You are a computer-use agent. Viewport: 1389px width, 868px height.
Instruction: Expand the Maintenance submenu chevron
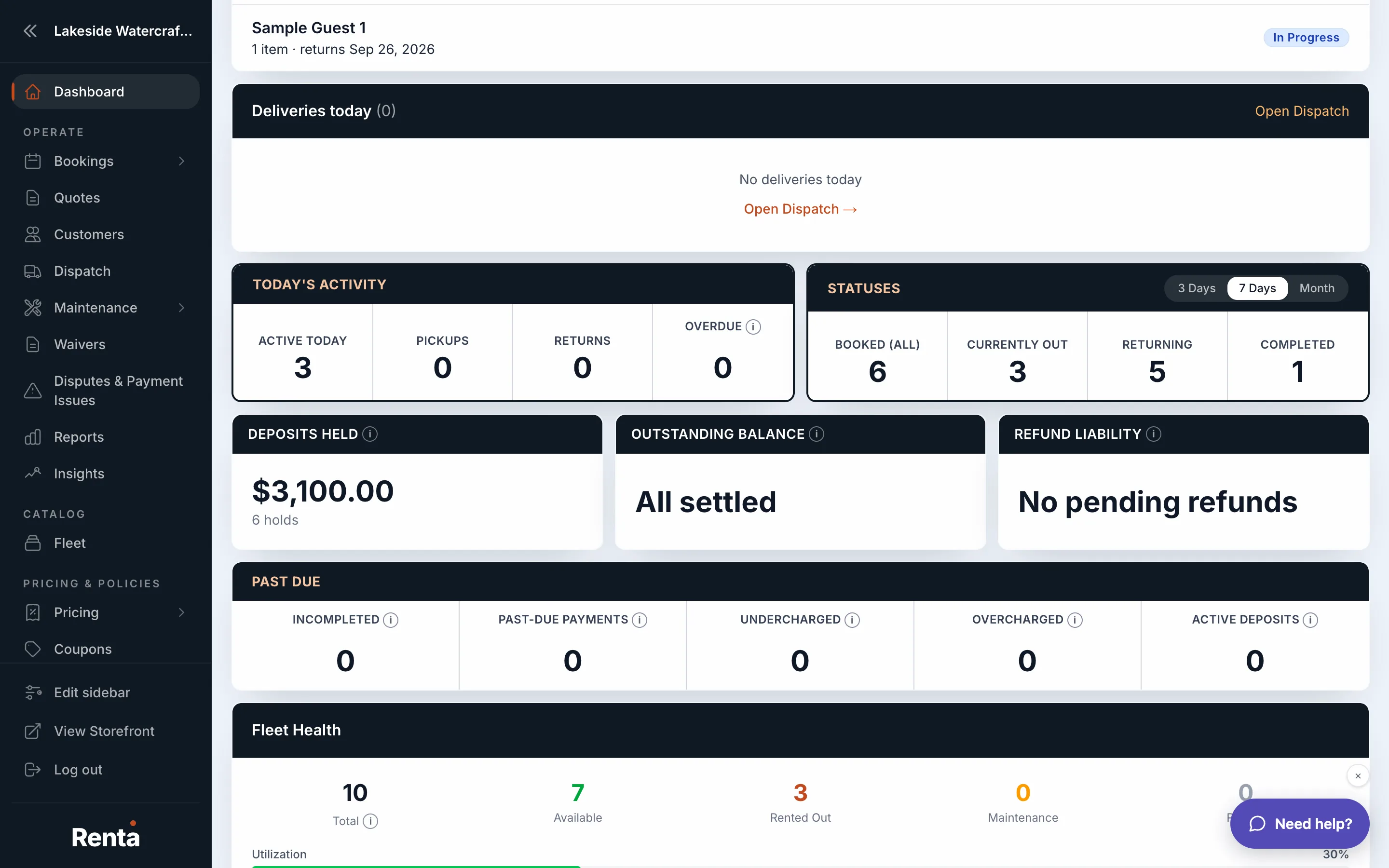pos(181,308)
